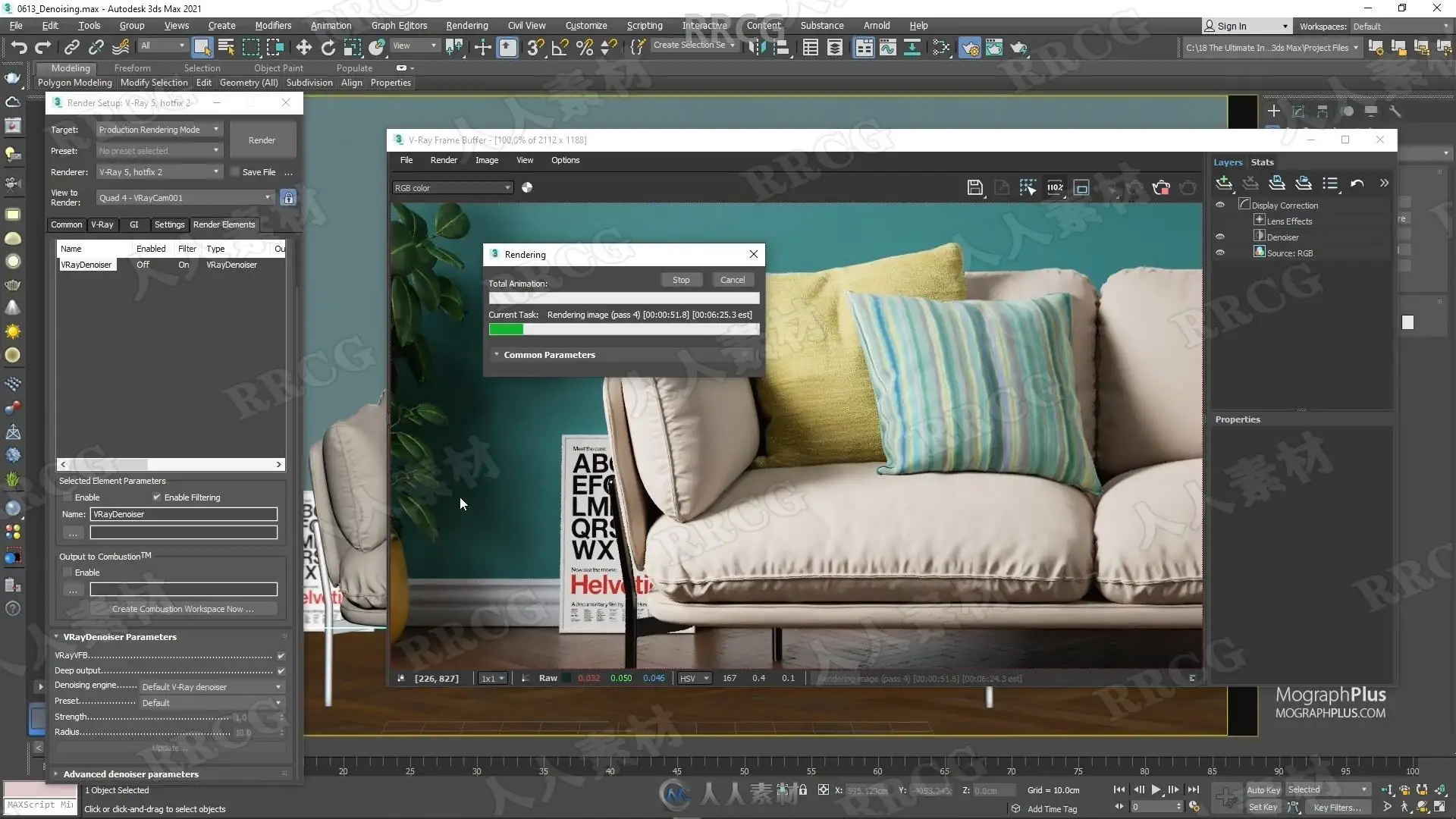Click the render teapot icon in frame buffer
Viewport: 1456px width, 819px height.
point(1160,187)
